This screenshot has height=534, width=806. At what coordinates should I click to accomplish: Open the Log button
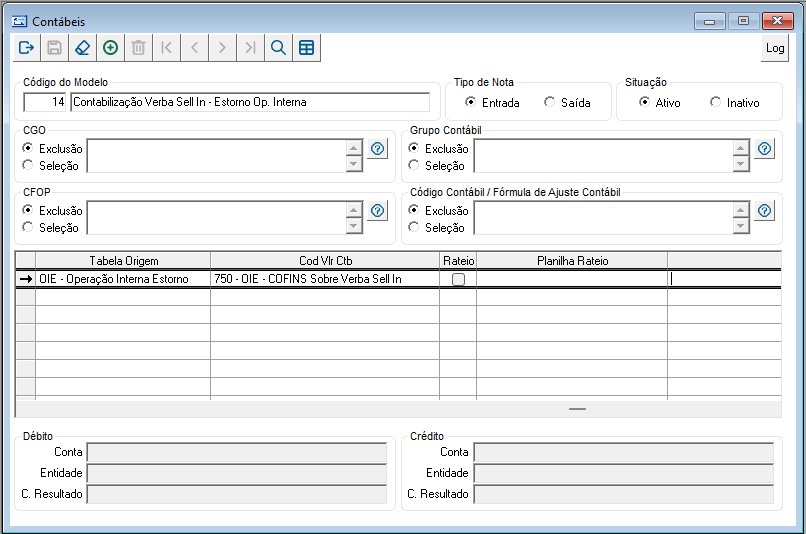point(775,48)
